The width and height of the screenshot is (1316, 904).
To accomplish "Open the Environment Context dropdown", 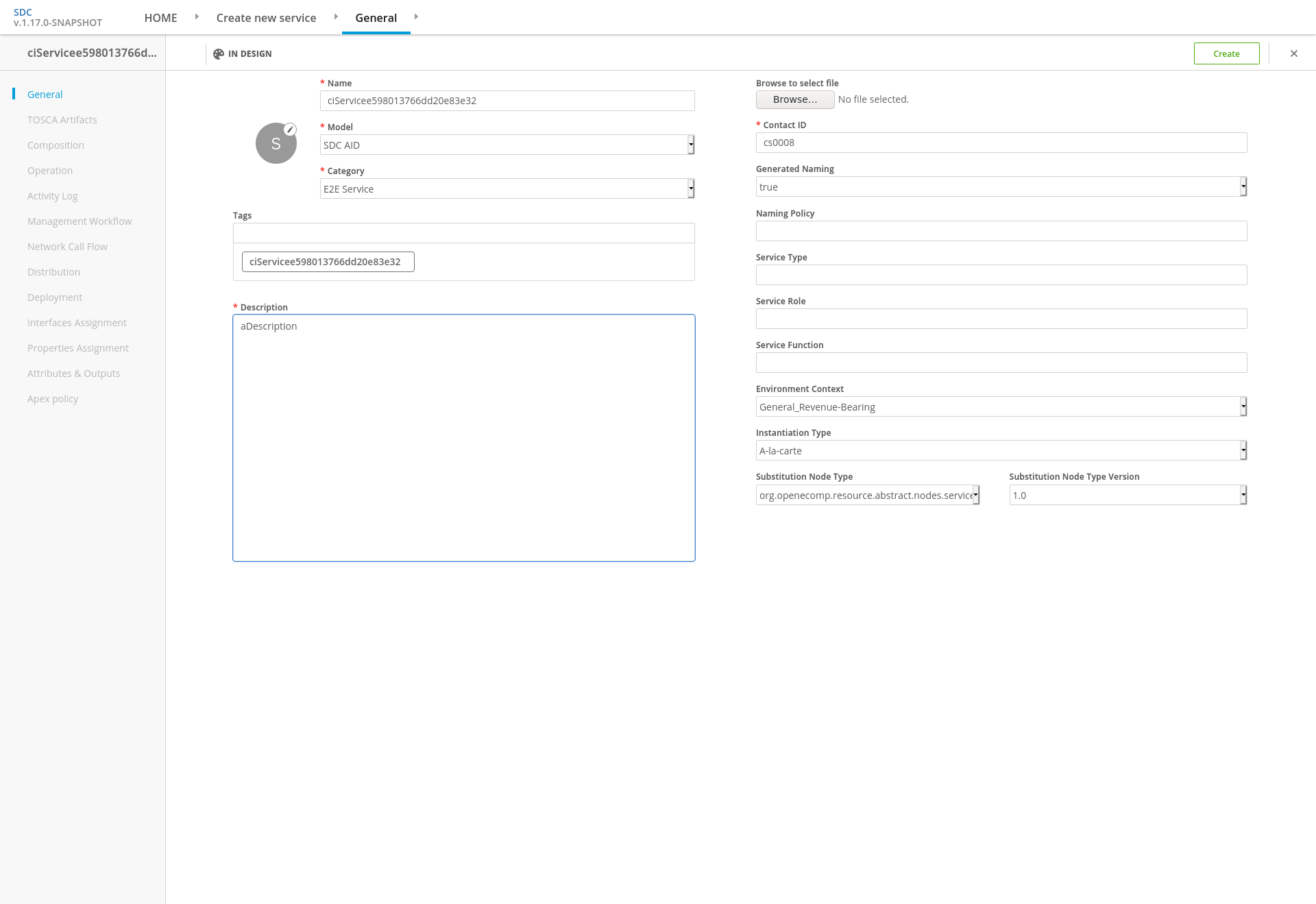I will tap(1001, 406).
